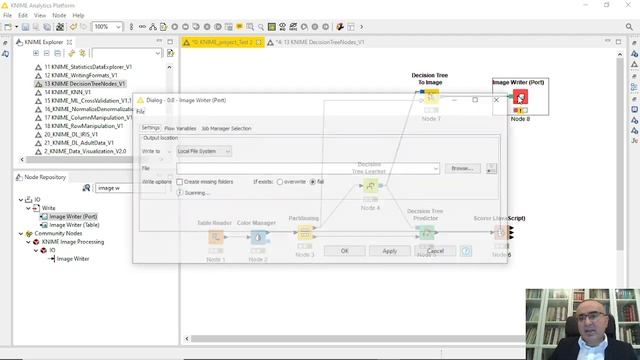The image size is (640, 360).
Task: Maximize the KNIME Explorer panel
Action: tap(170, 42)
